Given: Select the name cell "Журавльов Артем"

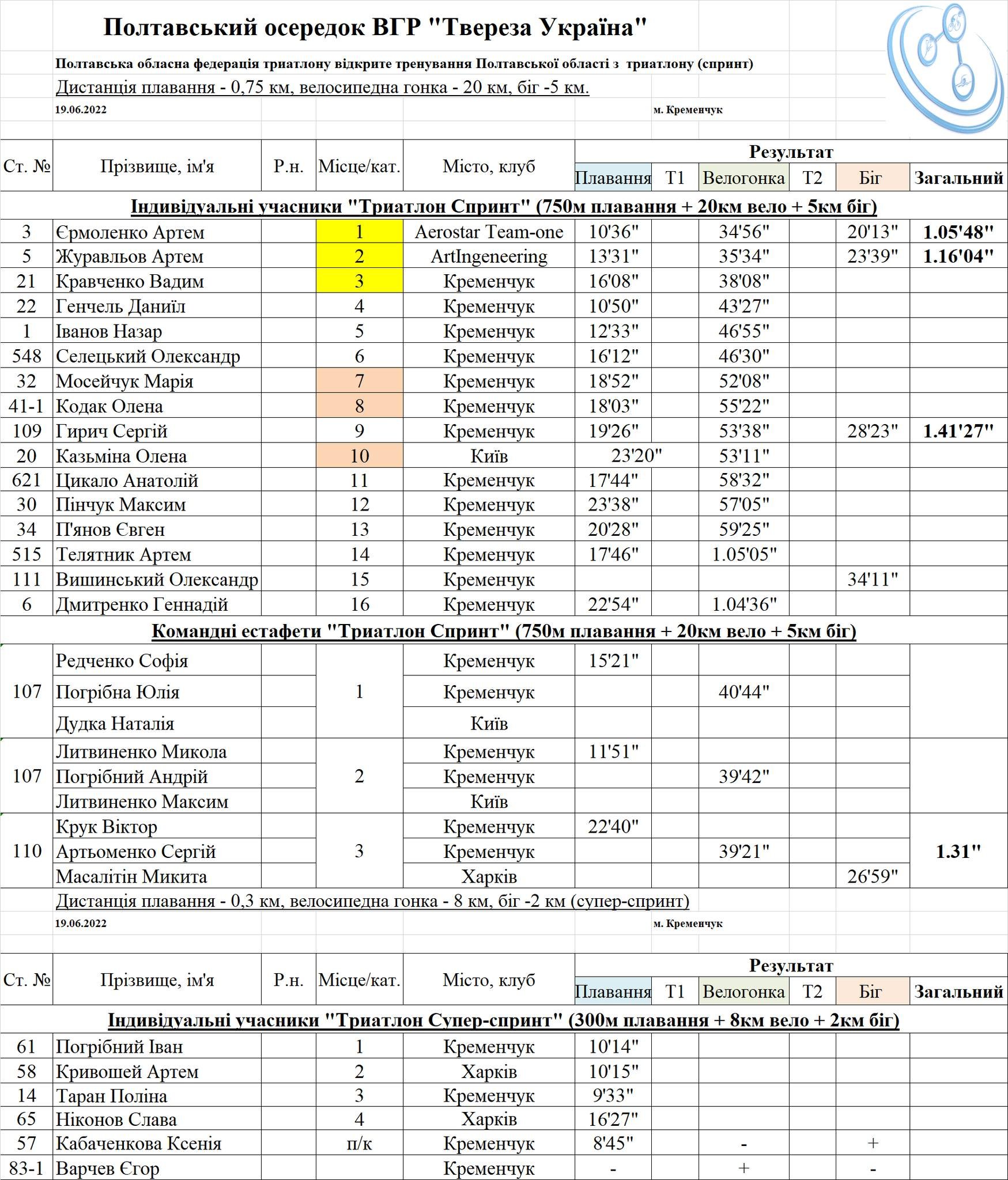Looking at the screenshot, I should pyautogui.click(x=130, y=256).
